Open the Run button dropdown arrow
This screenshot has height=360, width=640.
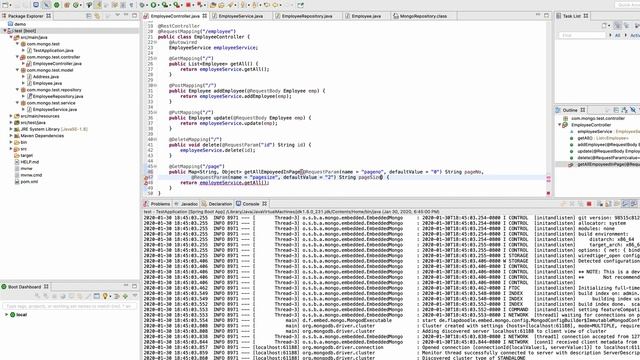pos(159,5)
